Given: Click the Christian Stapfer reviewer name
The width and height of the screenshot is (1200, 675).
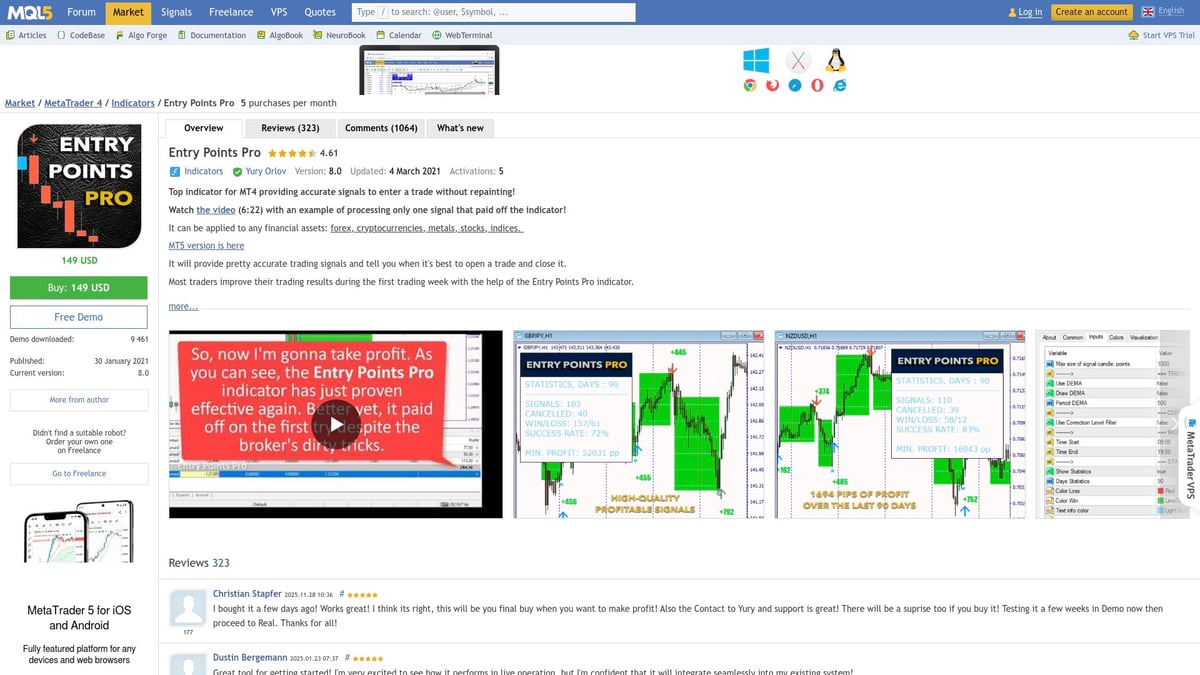Looking at the screenshot, I should [x=247, y=594].
